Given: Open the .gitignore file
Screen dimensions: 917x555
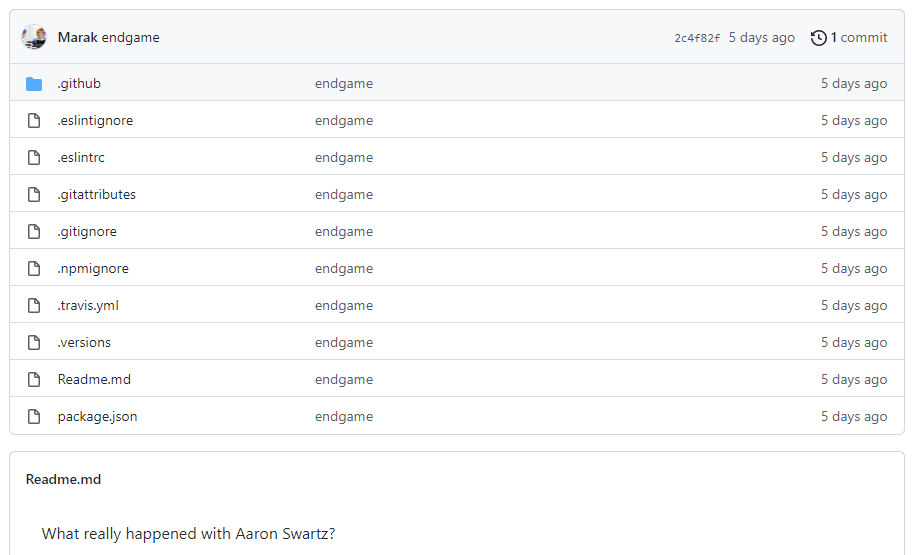Looking at the screenshot, I should [x=87, y=232].
